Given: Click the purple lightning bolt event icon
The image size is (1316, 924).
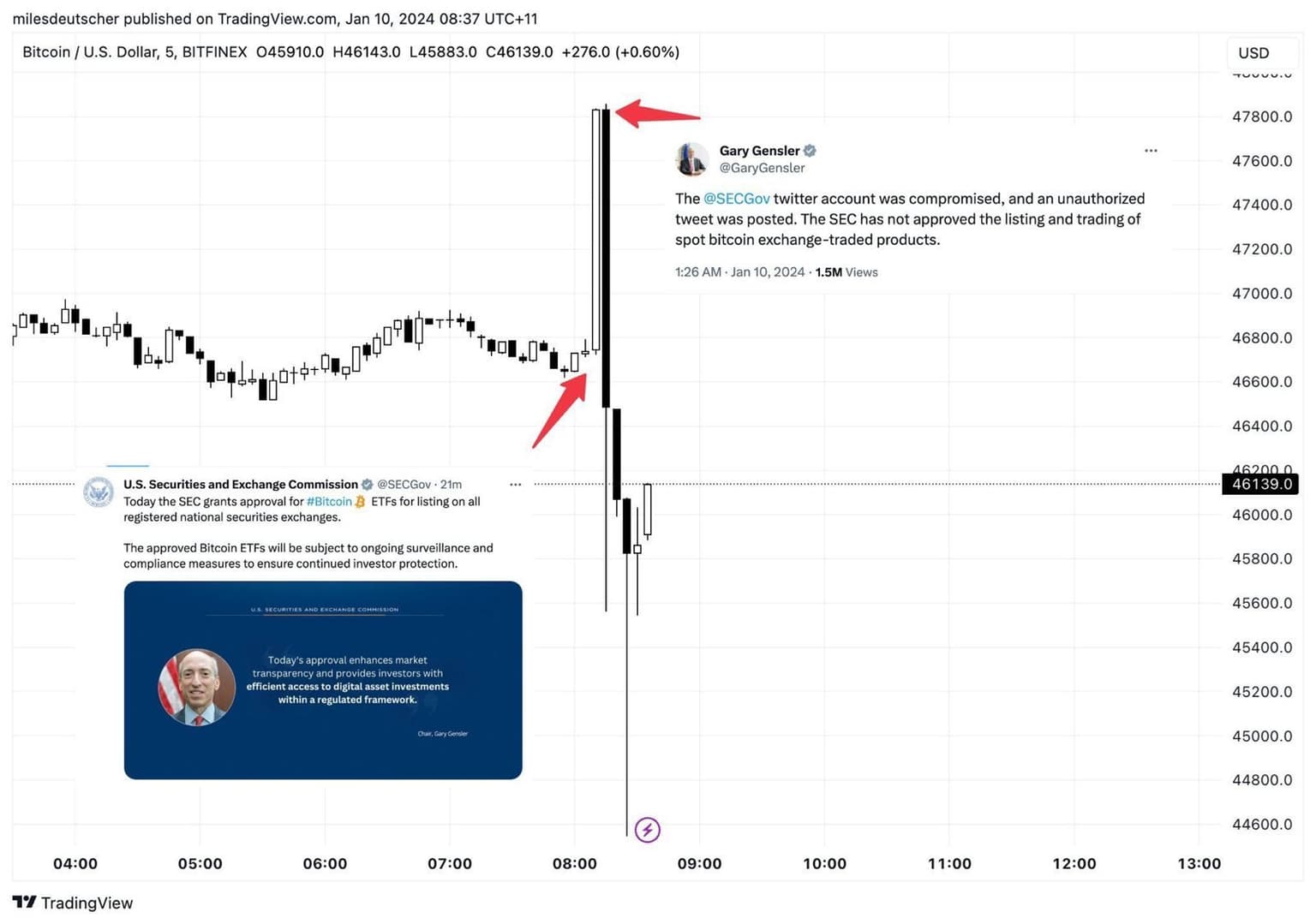Looking at the screenshot, I should 648,829.
